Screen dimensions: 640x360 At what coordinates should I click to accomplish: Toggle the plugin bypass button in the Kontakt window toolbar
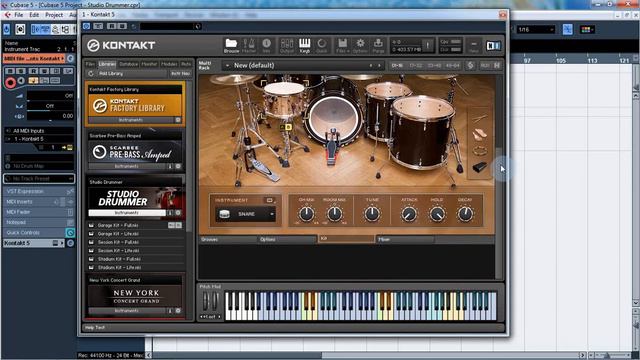click(87, 26)
